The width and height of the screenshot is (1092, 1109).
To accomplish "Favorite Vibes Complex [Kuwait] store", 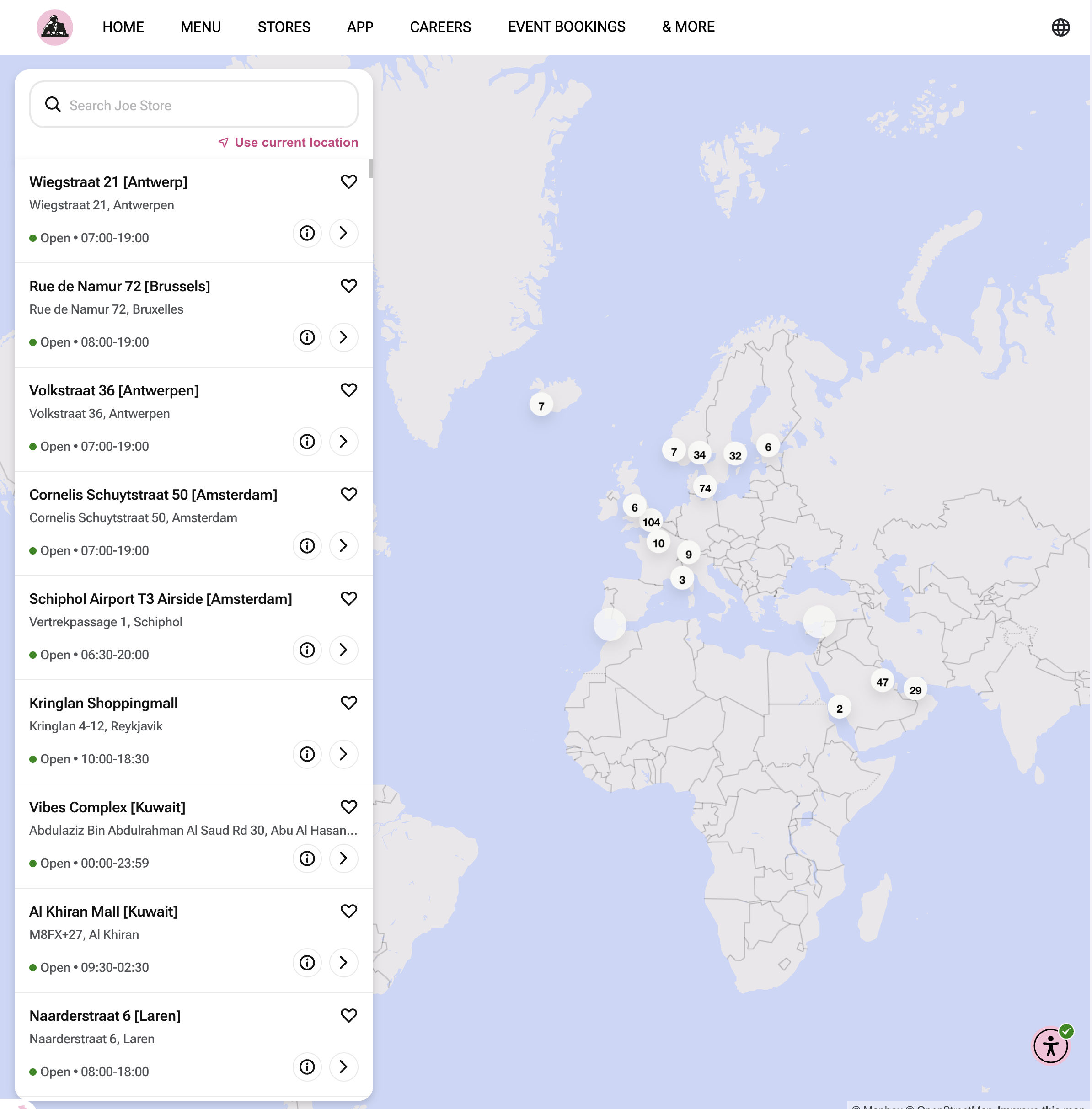I will pos(349,807).
